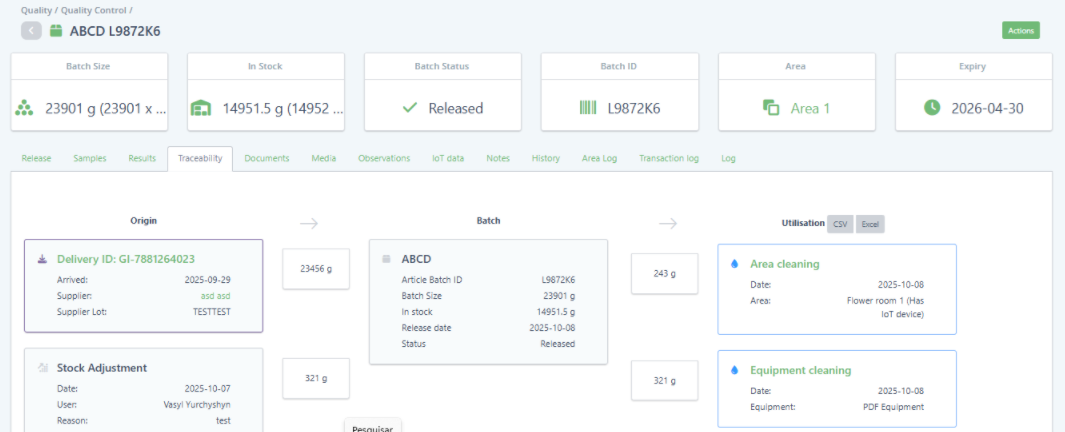Click the Equipment cleaning water drop icon
Screen dimensions: 1065x432
click(x=735, y=370)
